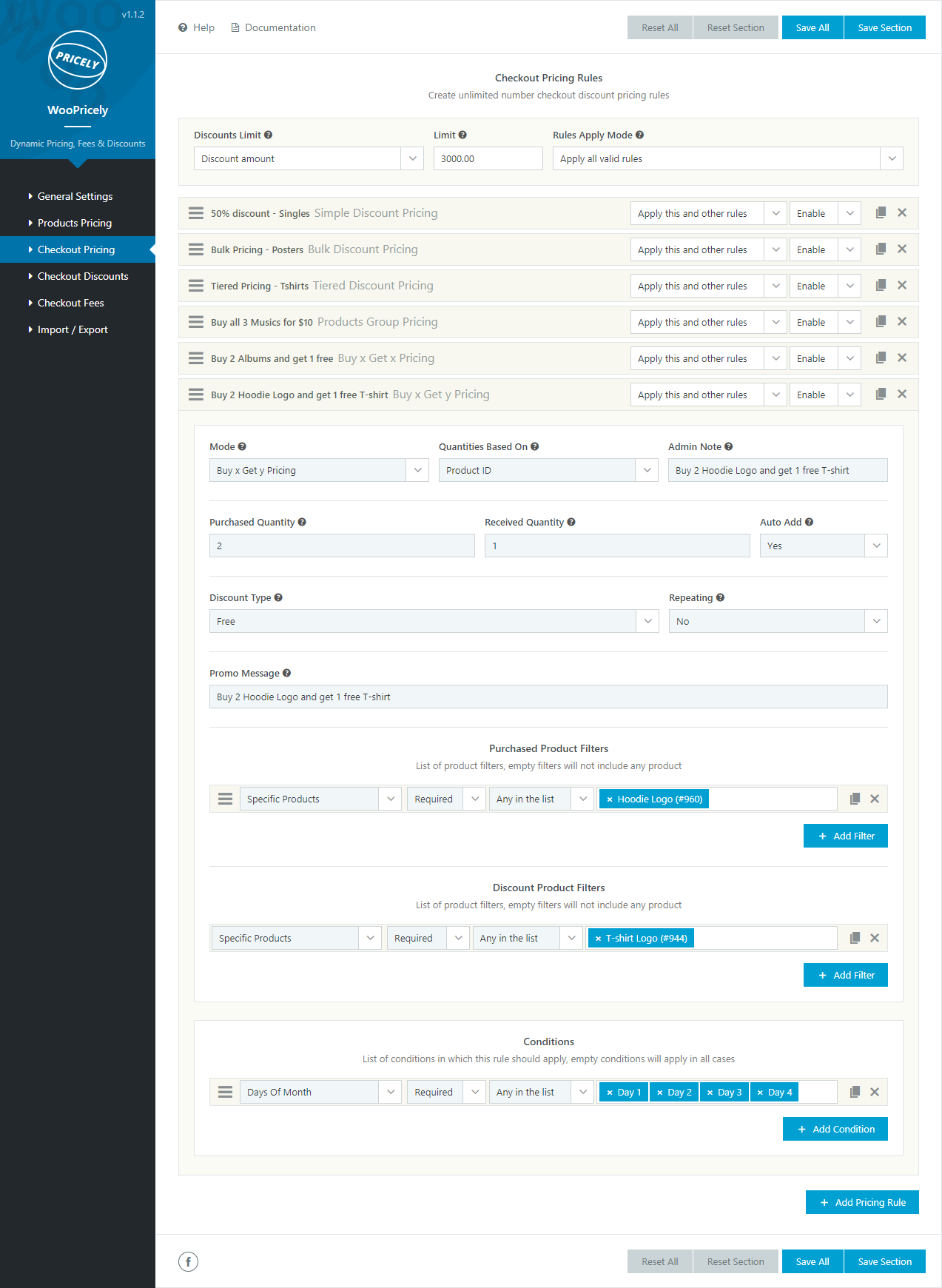
Task: Duplicate the Buy 2 Albums rule
Action: click(x=881, y=358)
